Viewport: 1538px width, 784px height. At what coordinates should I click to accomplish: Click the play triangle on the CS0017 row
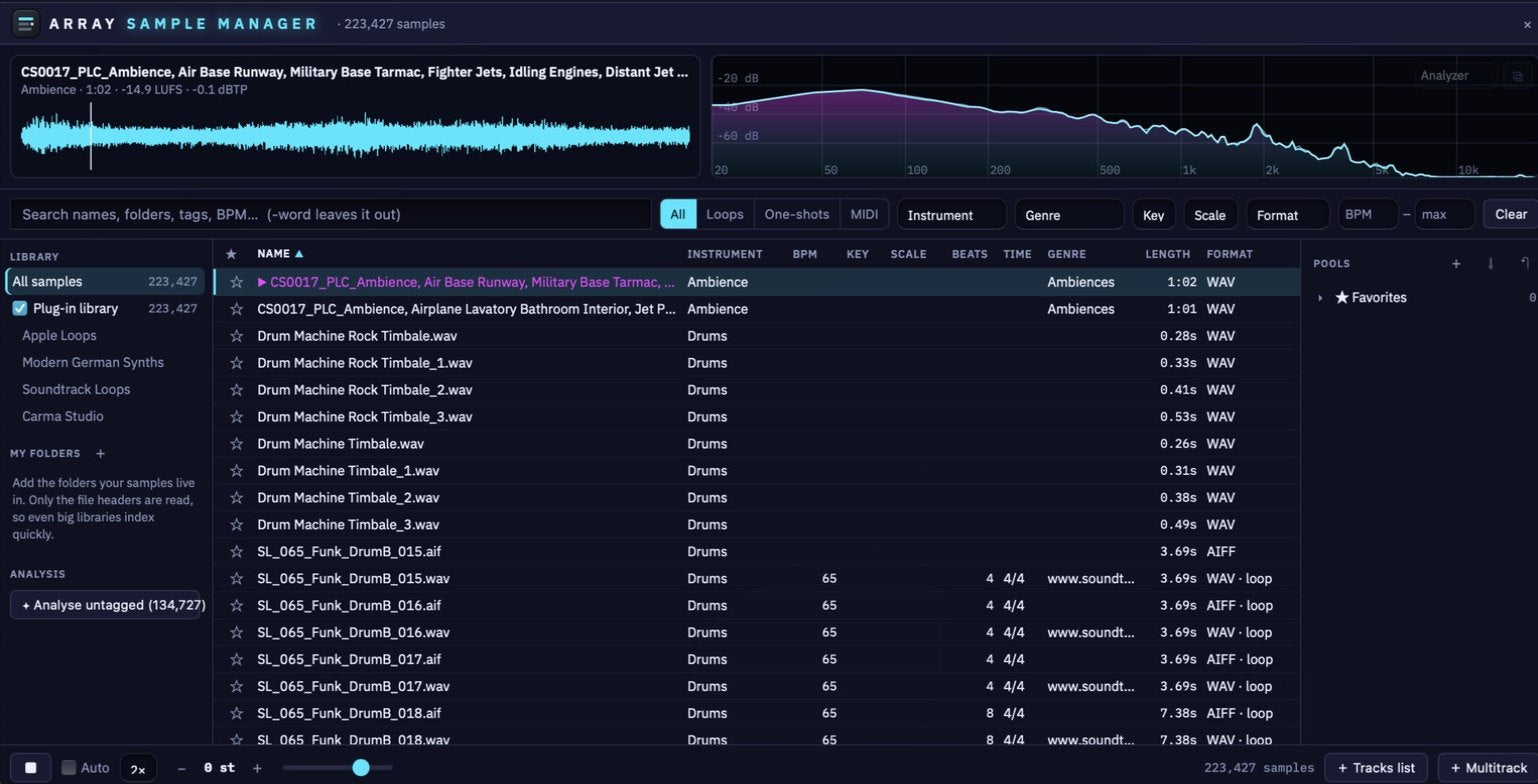coord(262,282)
